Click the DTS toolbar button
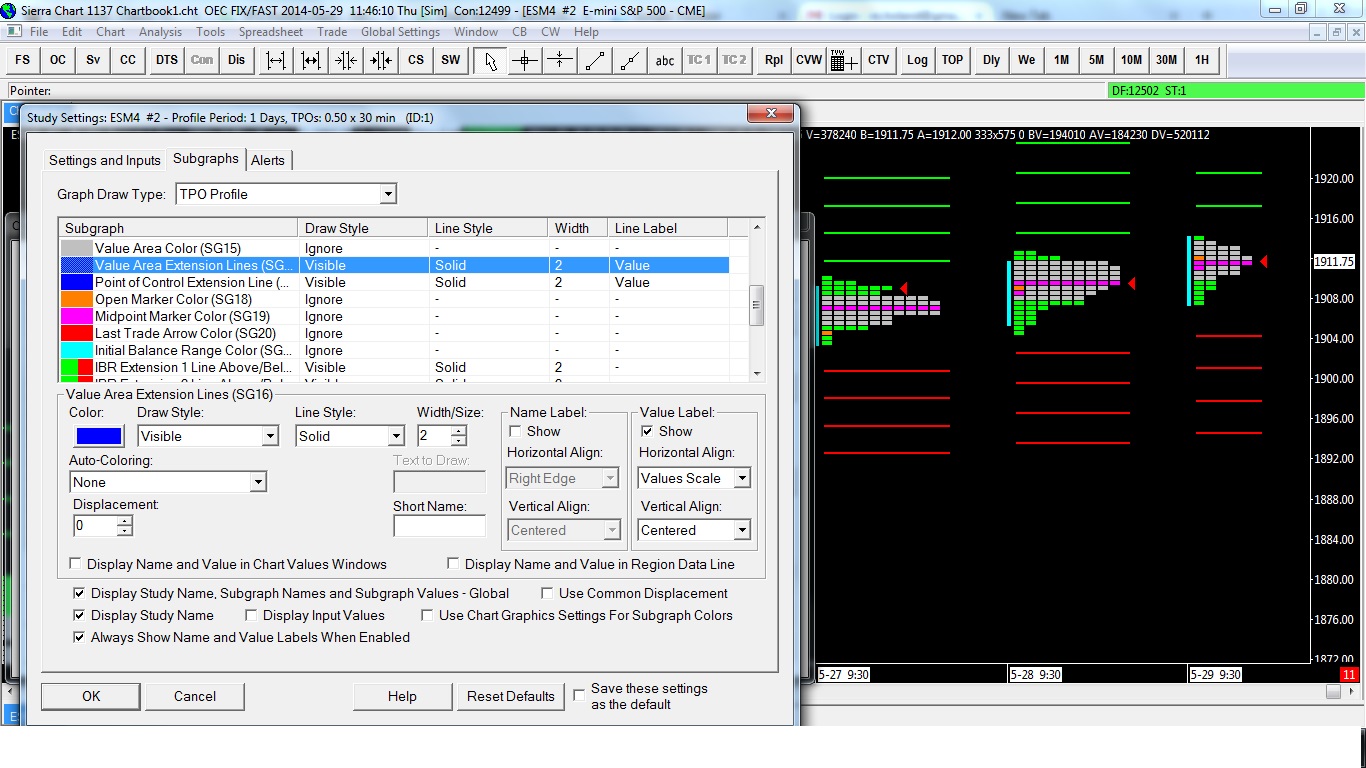1366x768 pixels. (166, 60)
